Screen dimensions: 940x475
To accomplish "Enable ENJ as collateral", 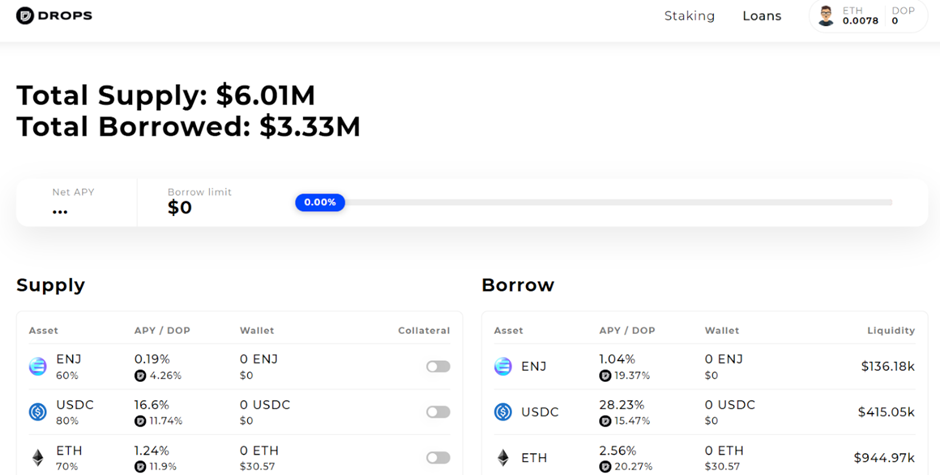I will pos(438,367).
